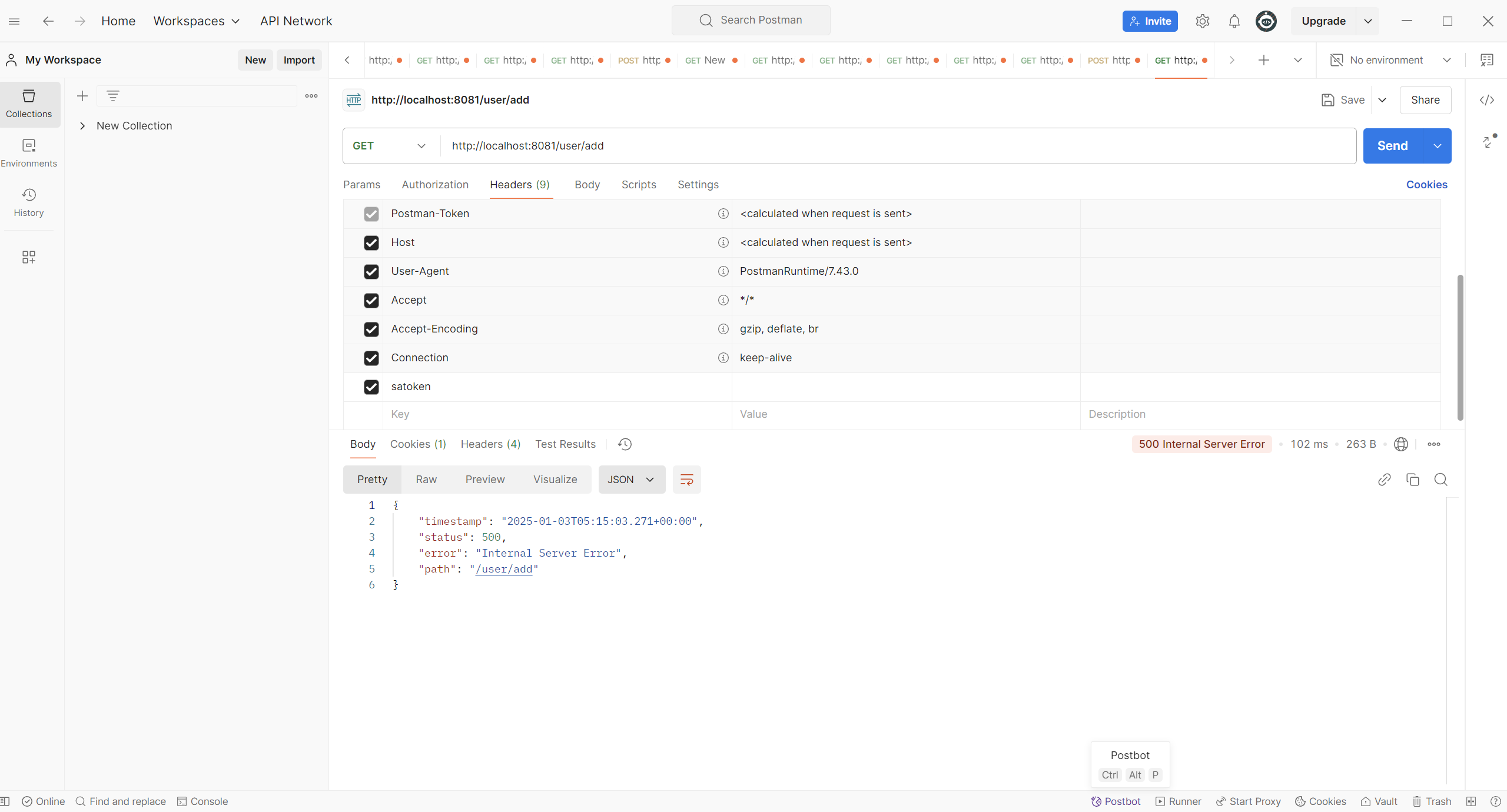Expand the New Collection tree item
This screenshot has height=812, width=1507.
click(x=82, y=126)
